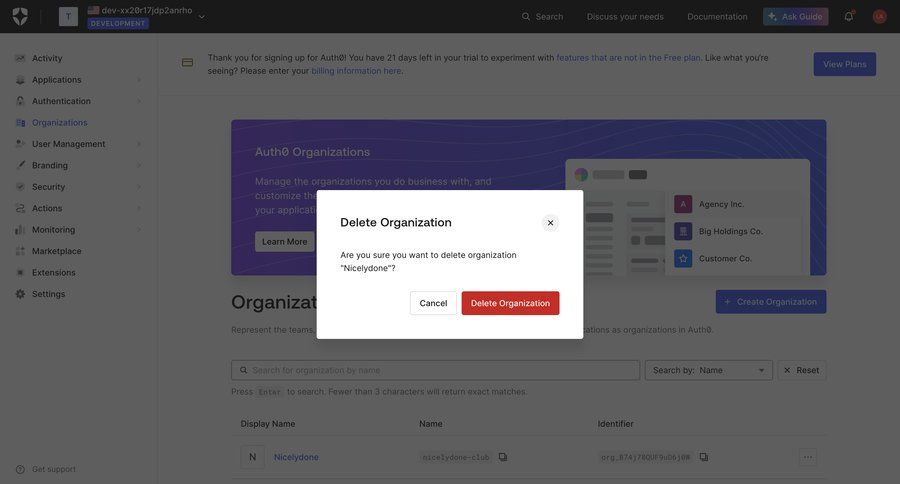Image resolution: width=900 pixels, height=484 pixels.
Task: Open User Management section
Action: pos(68,144)
